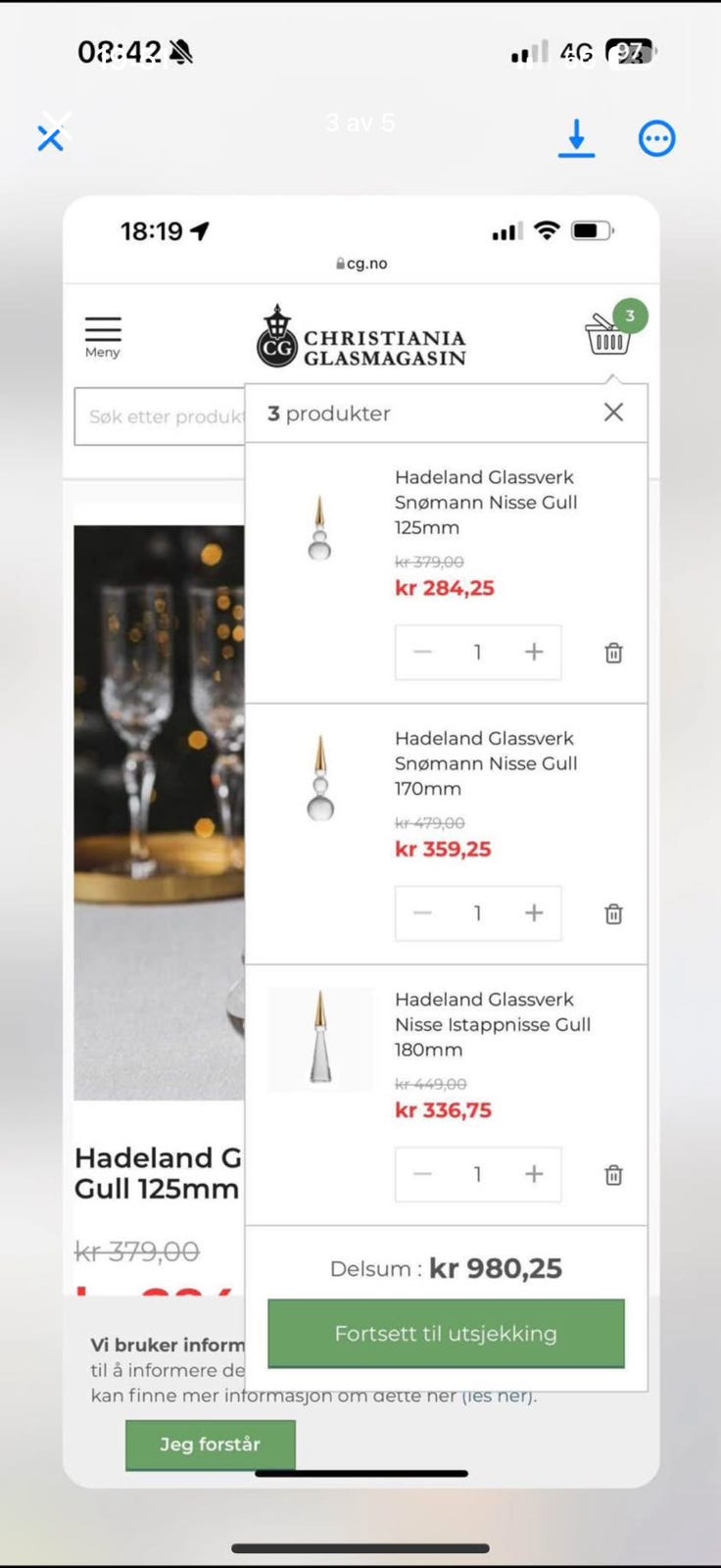Add one more Istappnisse Gull 180mm
Image resolution: width=721 pixels, height=1568 pixels.
coord(534,1173)
